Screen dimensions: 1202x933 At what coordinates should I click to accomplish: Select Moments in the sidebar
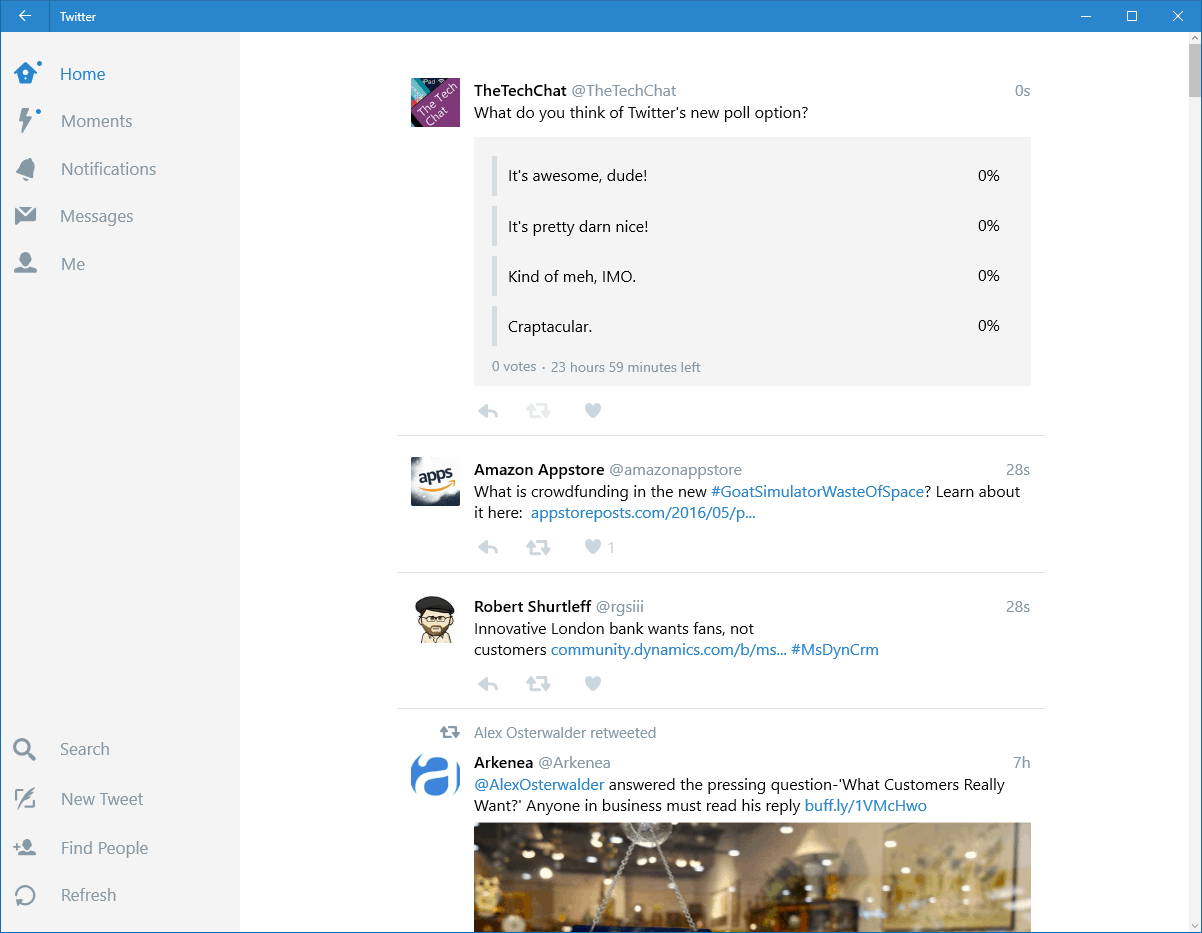coord(96,121)
